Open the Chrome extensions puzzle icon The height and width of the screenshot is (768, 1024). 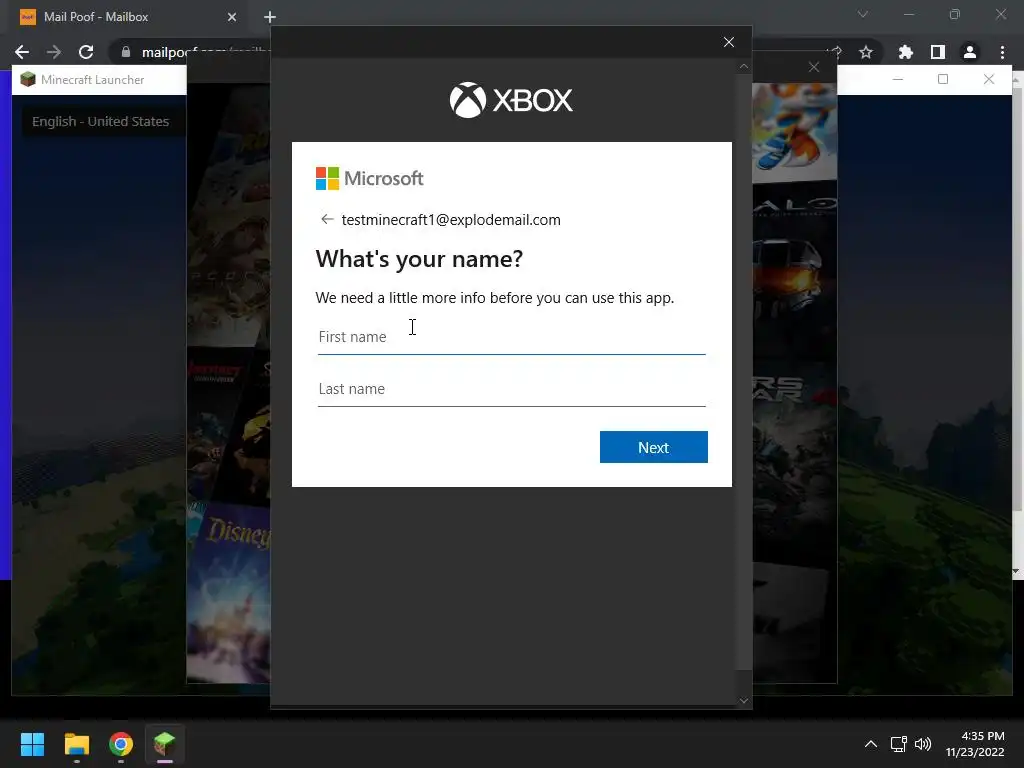click(905, 52)
